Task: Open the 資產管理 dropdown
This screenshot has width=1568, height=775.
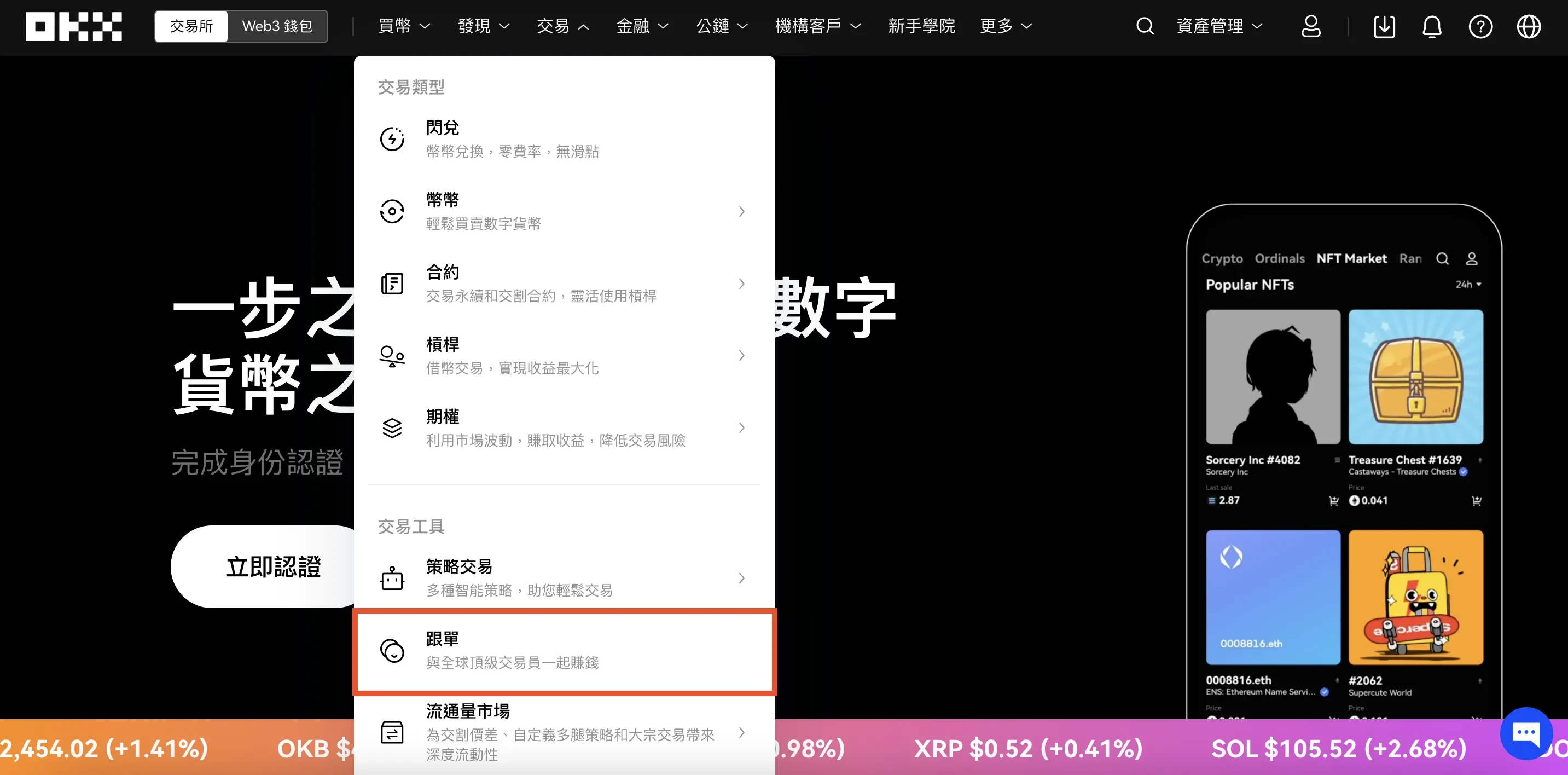Action: (x=1219, y=26)
